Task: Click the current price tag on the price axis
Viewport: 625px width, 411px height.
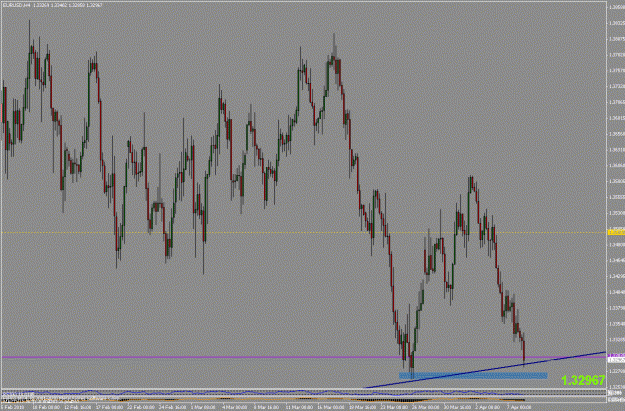Action: tap(616, 360)
